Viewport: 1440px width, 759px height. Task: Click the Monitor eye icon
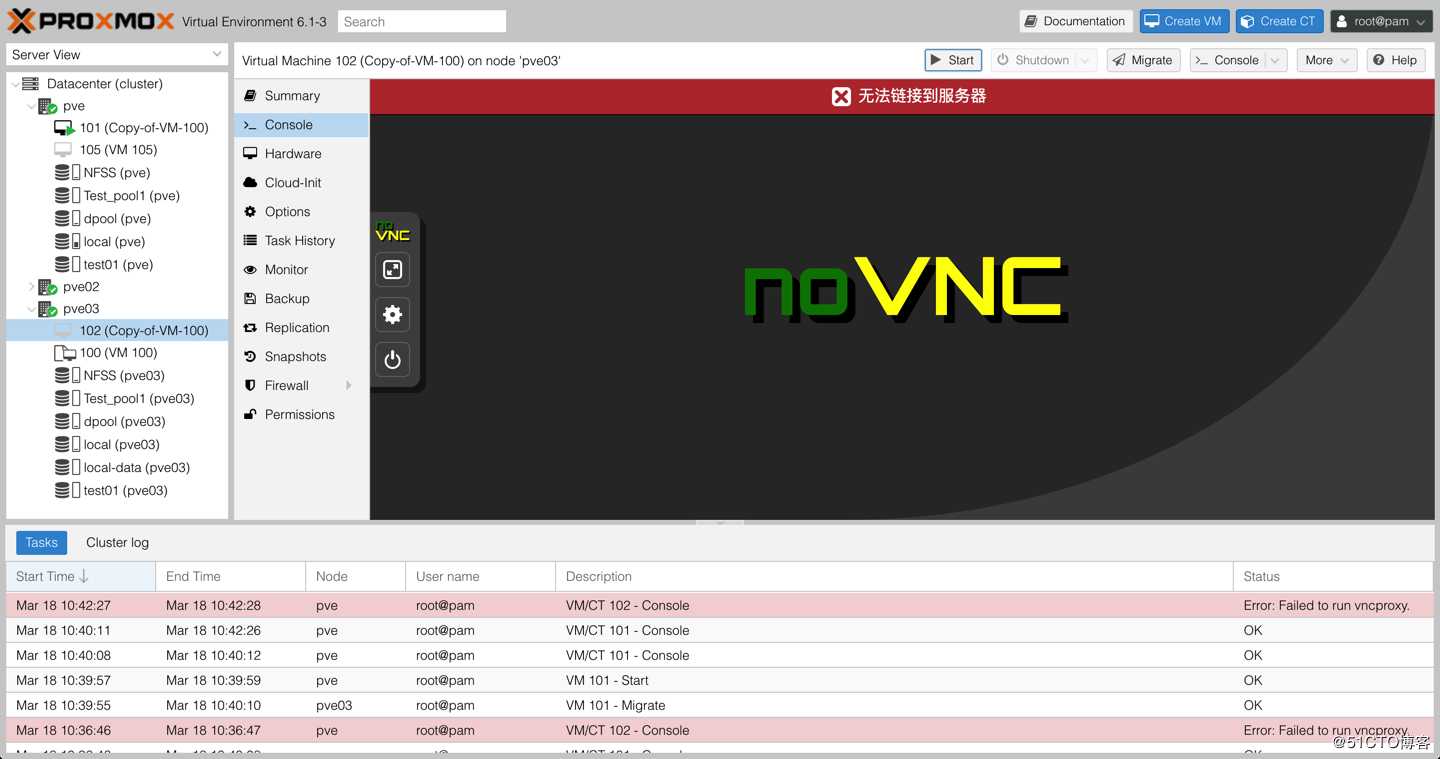(x=250, y=270)
